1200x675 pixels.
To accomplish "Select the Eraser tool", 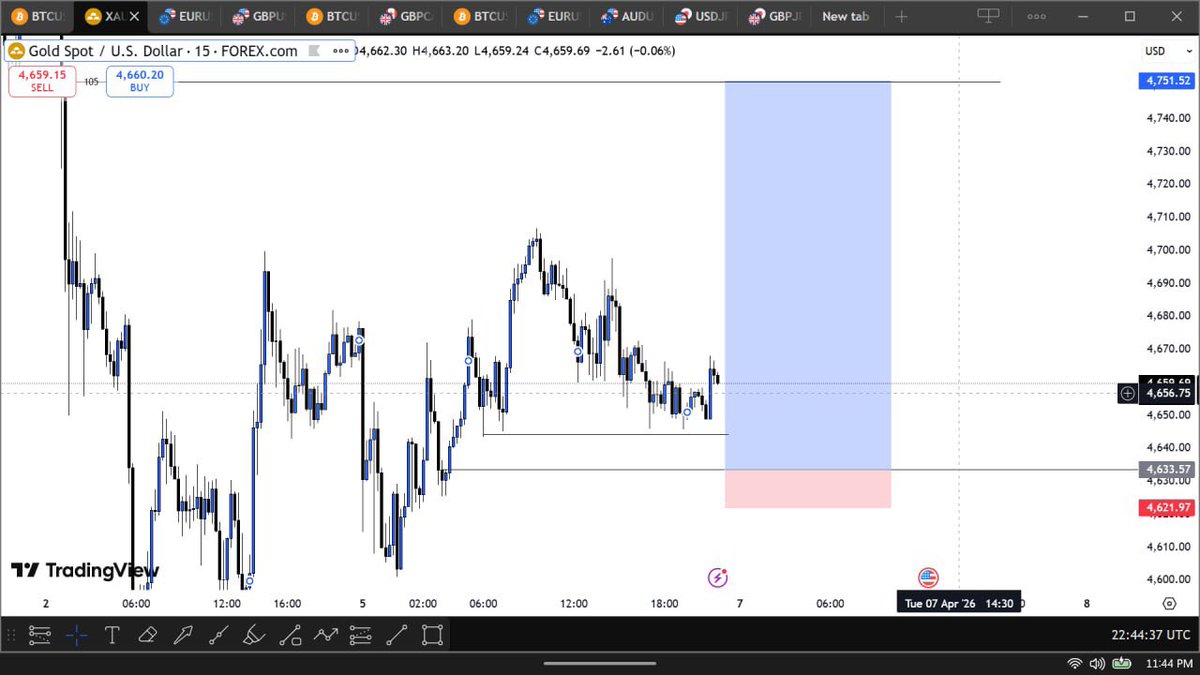I will (147, 634).
